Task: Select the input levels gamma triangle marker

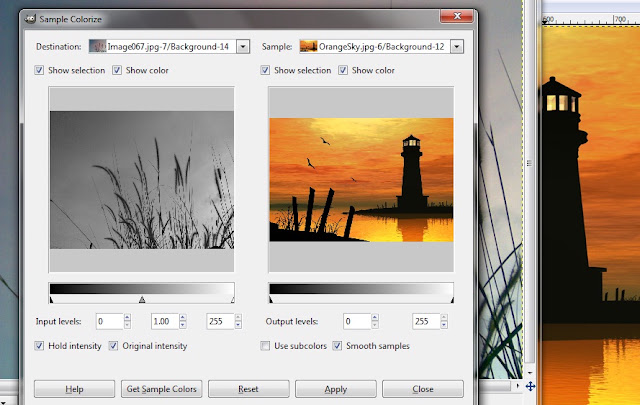Action: click(x=142, y=300)
